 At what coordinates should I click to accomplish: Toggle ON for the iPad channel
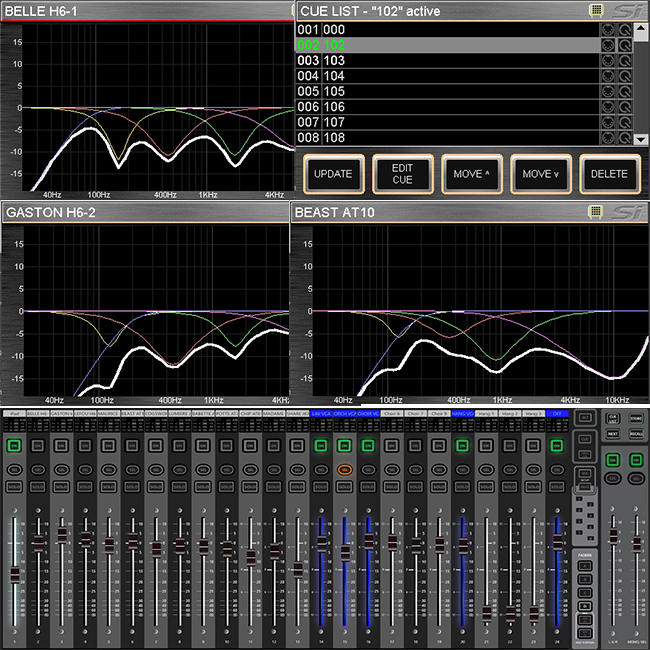click(15, 446)
